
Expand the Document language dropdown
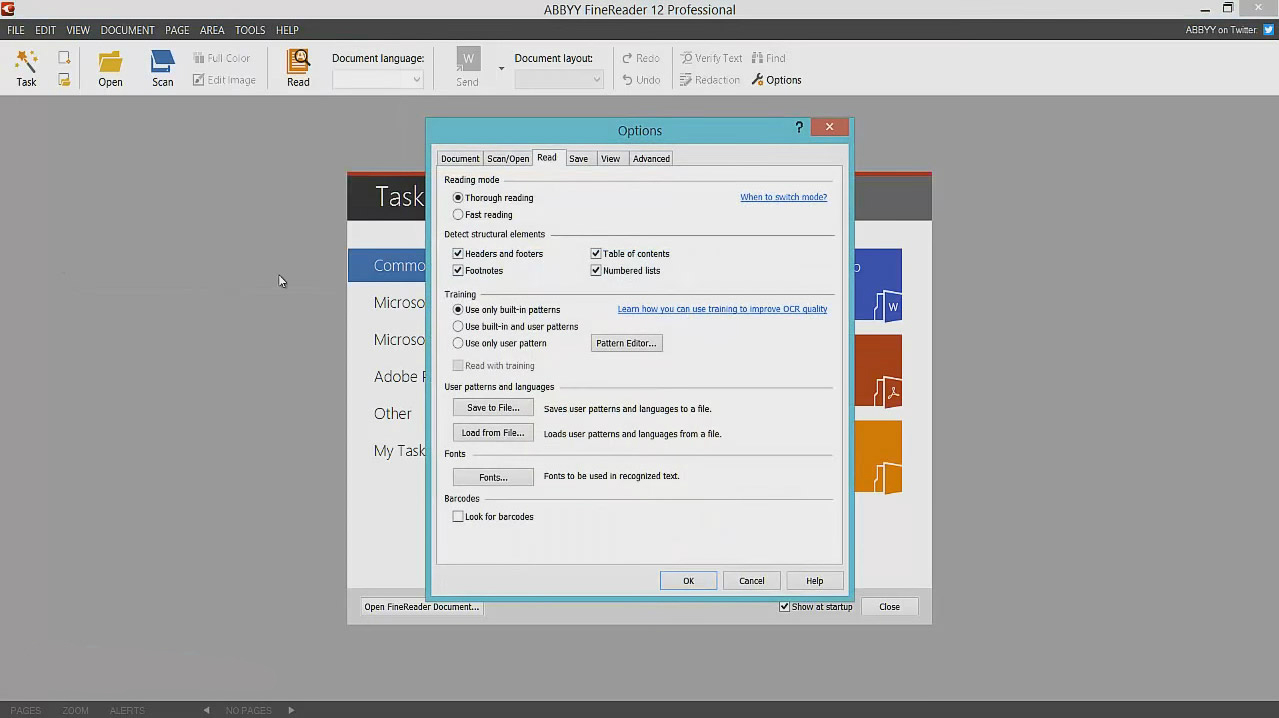(x=416, y=80)
